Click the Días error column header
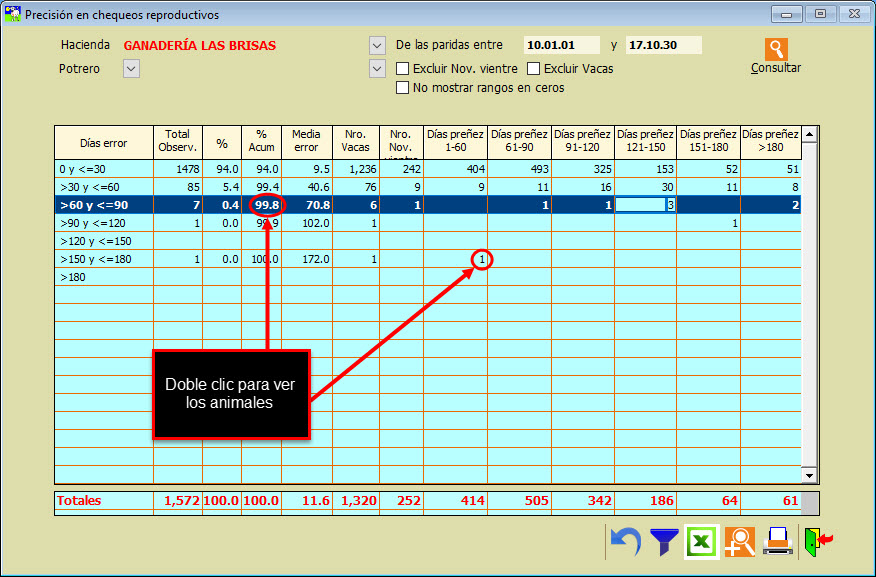876x577 pixels. point(103,143)
